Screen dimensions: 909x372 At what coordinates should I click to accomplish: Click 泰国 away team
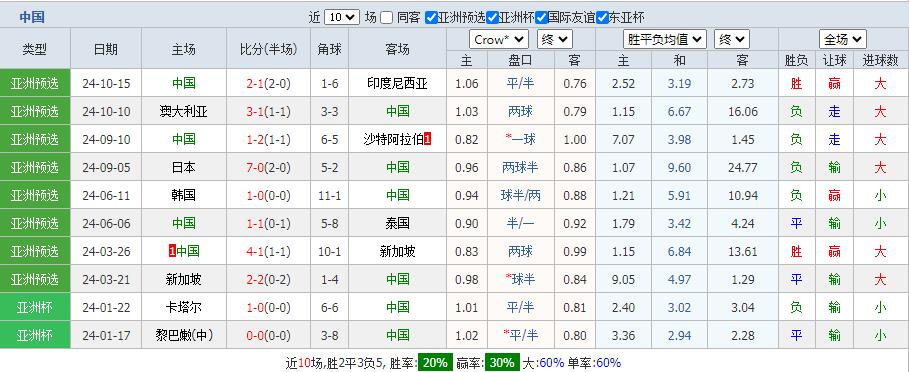click(x=397, y=223)
